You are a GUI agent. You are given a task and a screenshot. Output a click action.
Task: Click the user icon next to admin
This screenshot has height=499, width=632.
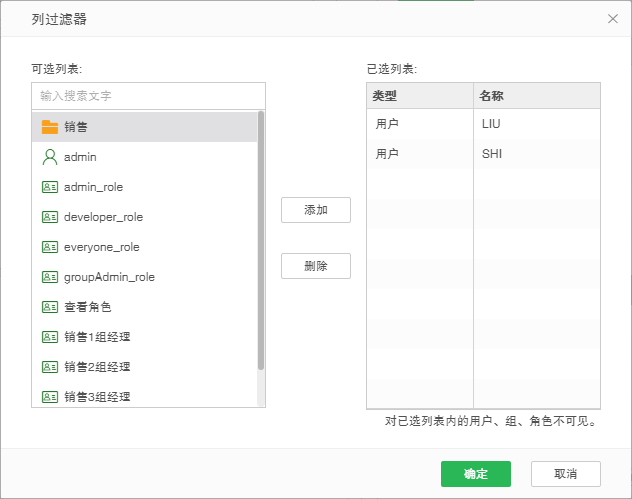pyautogui.click(x=50, y=157)
